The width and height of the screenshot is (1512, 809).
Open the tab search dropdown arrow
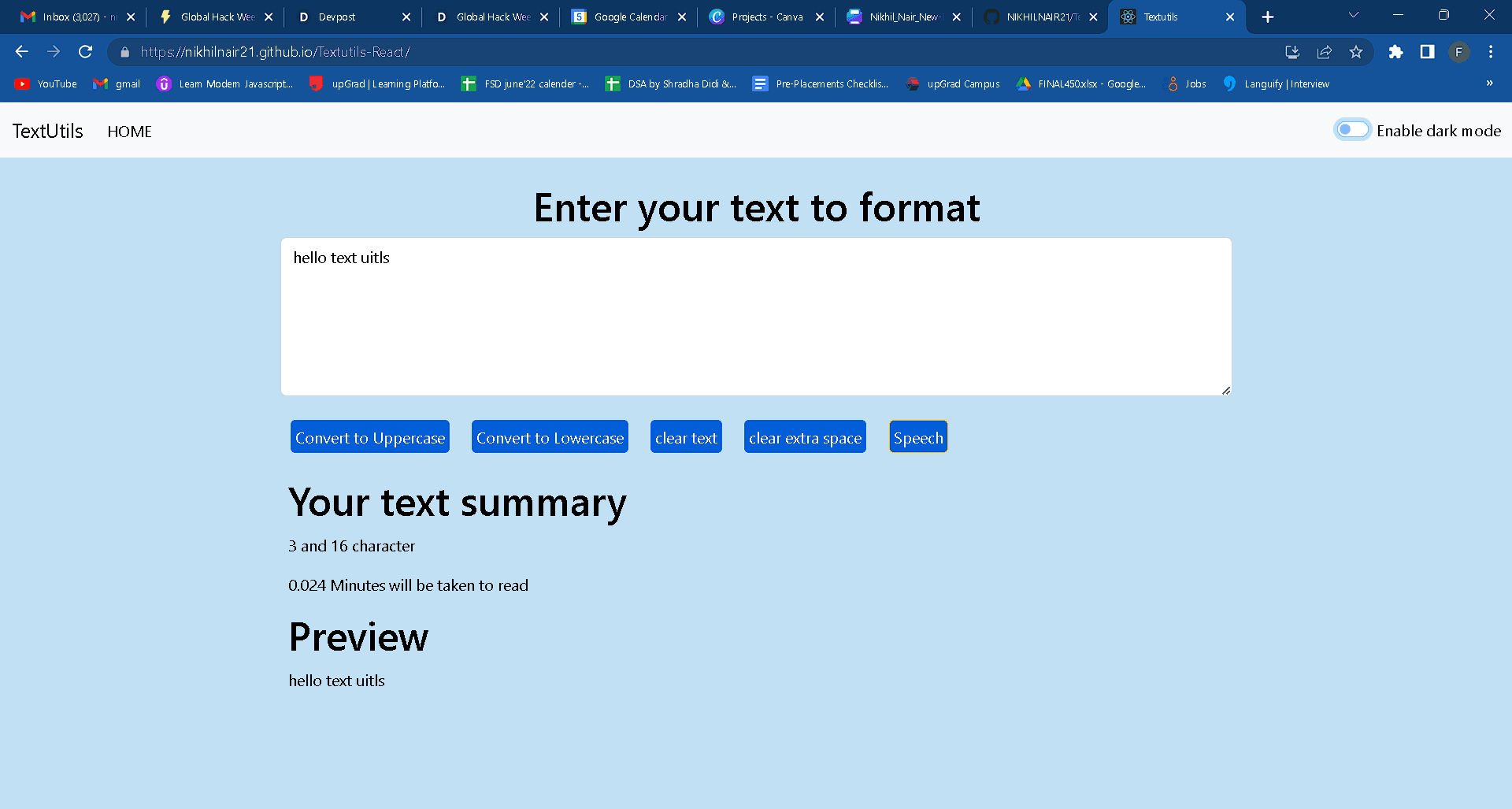(x=1353, y=15)
